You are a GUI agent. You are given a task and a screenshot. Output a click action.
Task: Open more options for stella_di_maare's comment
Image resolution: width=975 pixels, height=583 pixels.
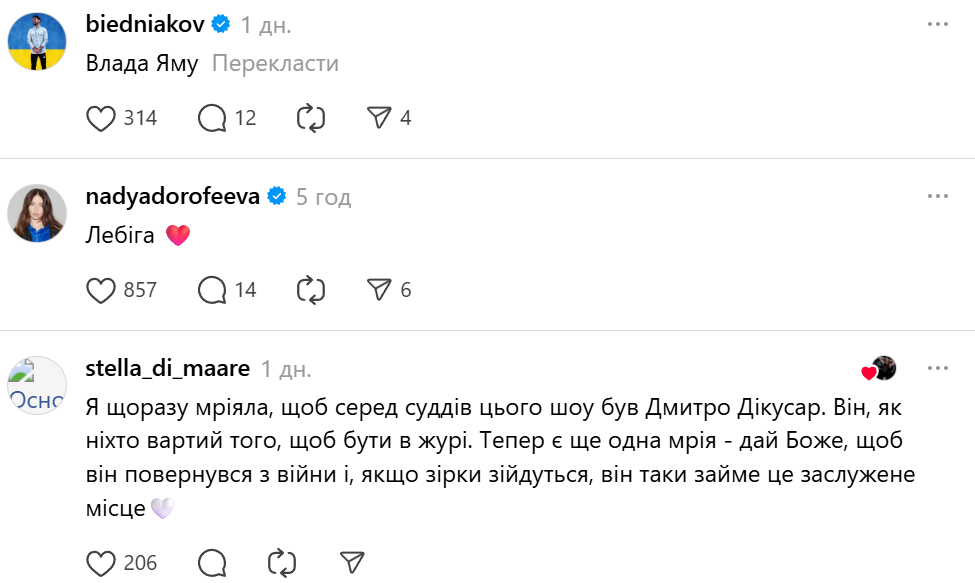[x=937, y=368]
